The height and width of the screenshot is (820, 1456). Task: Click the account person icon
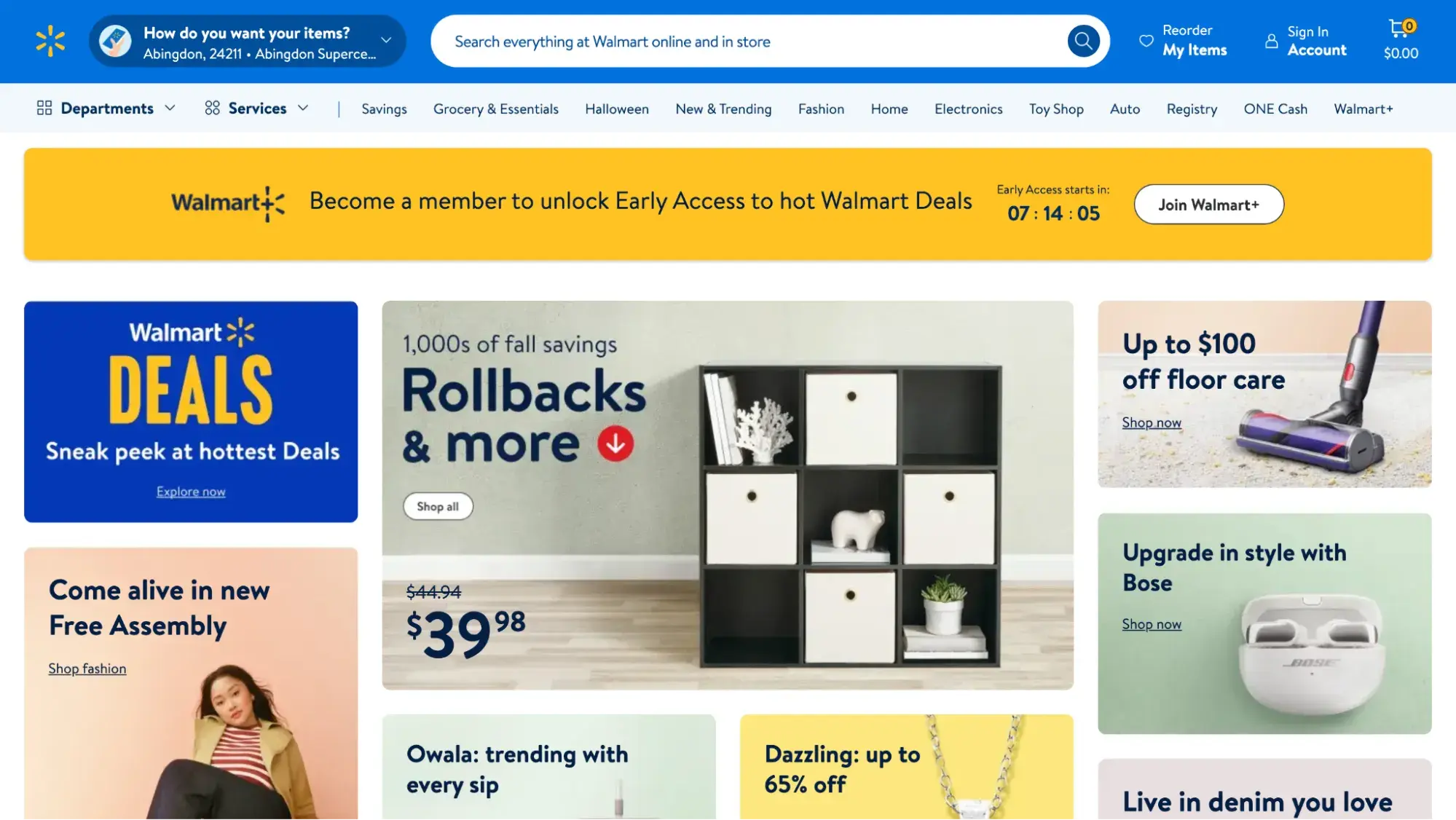1272,40
